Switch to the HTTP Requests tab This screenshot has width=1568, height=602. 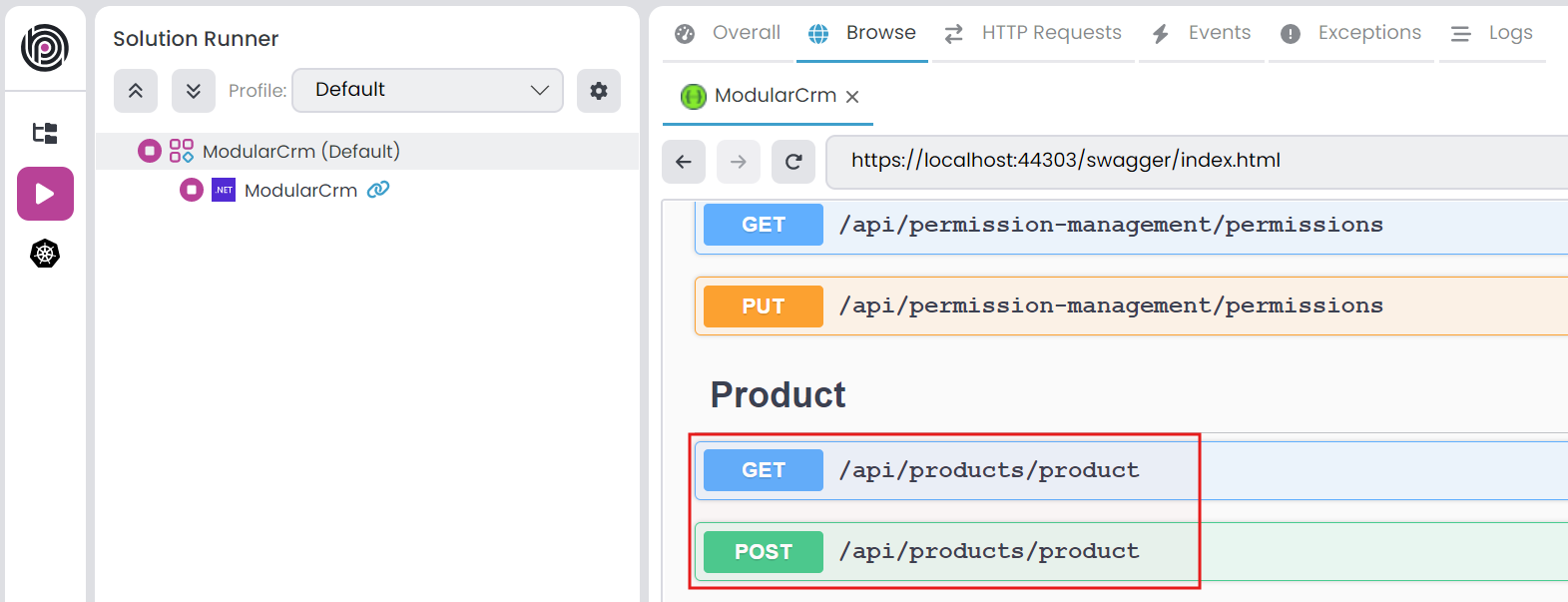point(1034,33)
